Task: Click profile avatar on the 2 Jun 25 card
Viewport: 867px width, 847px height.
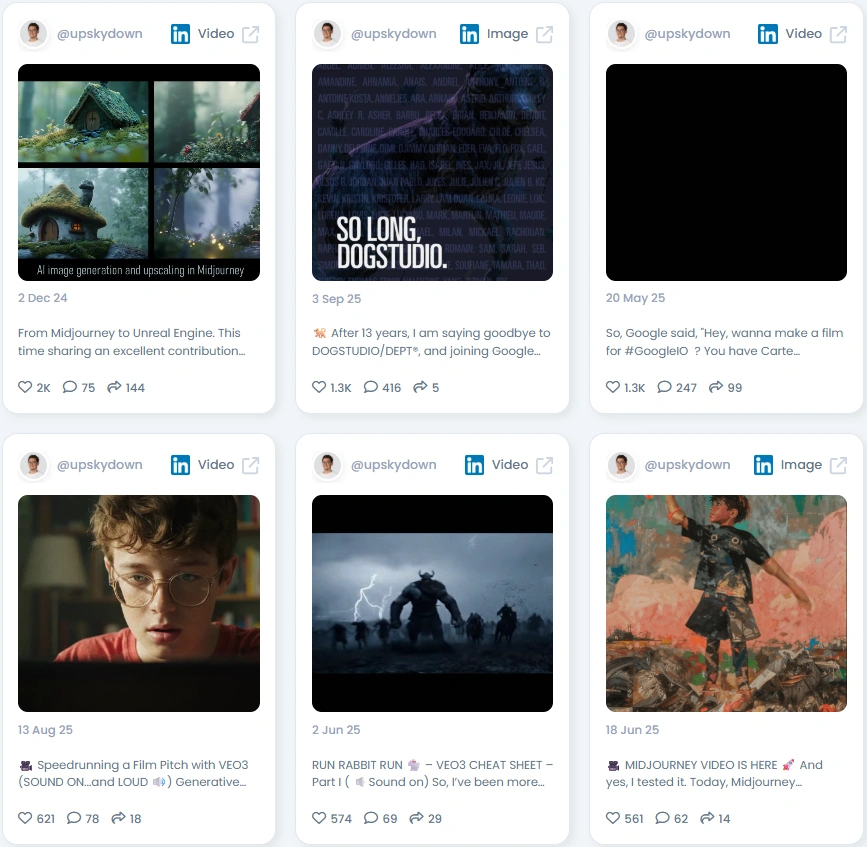Action: coord(327,464)
